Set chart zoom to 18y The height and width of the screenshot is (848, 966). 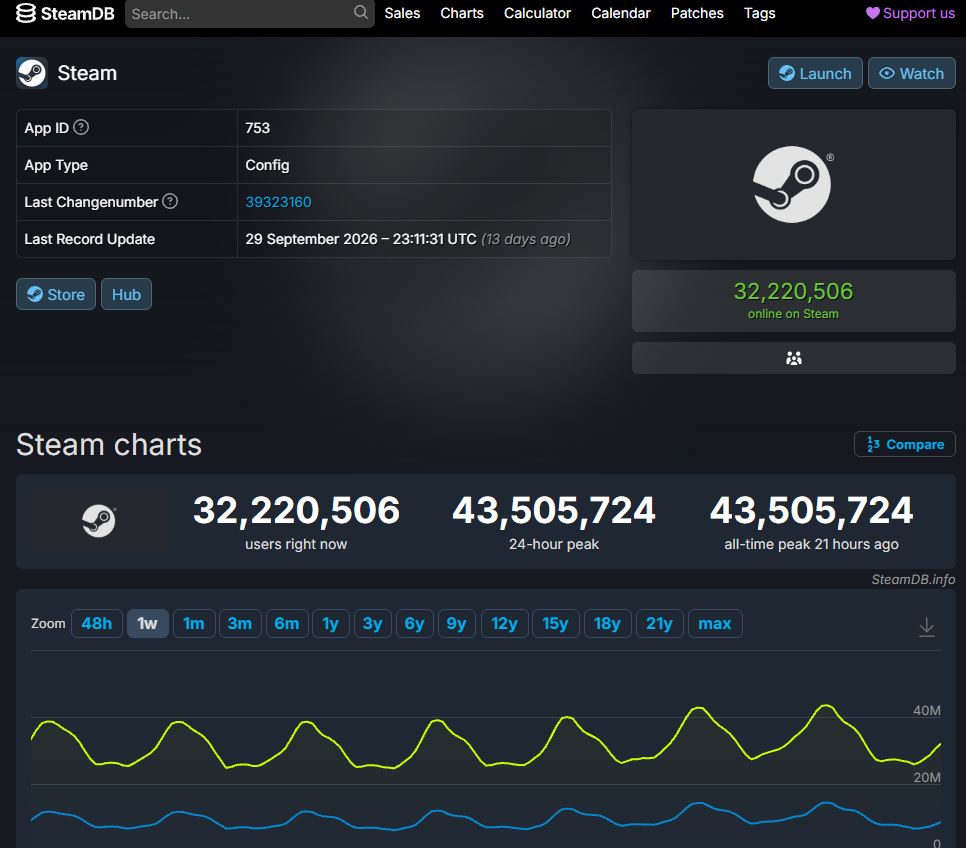607,624
